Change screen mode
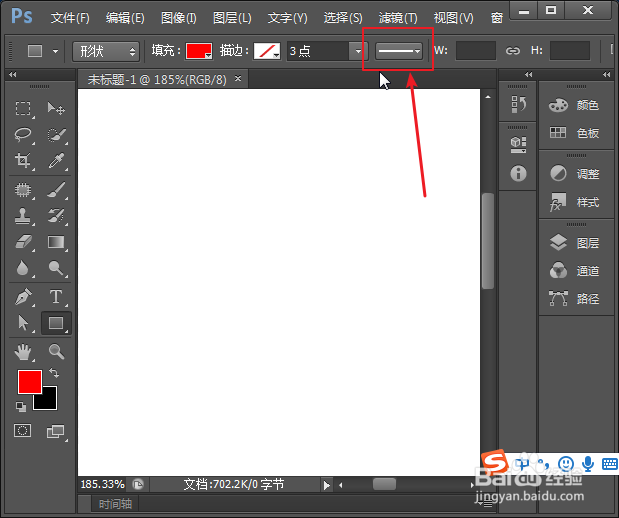This screenshot has width=619, height=518. 56,432
